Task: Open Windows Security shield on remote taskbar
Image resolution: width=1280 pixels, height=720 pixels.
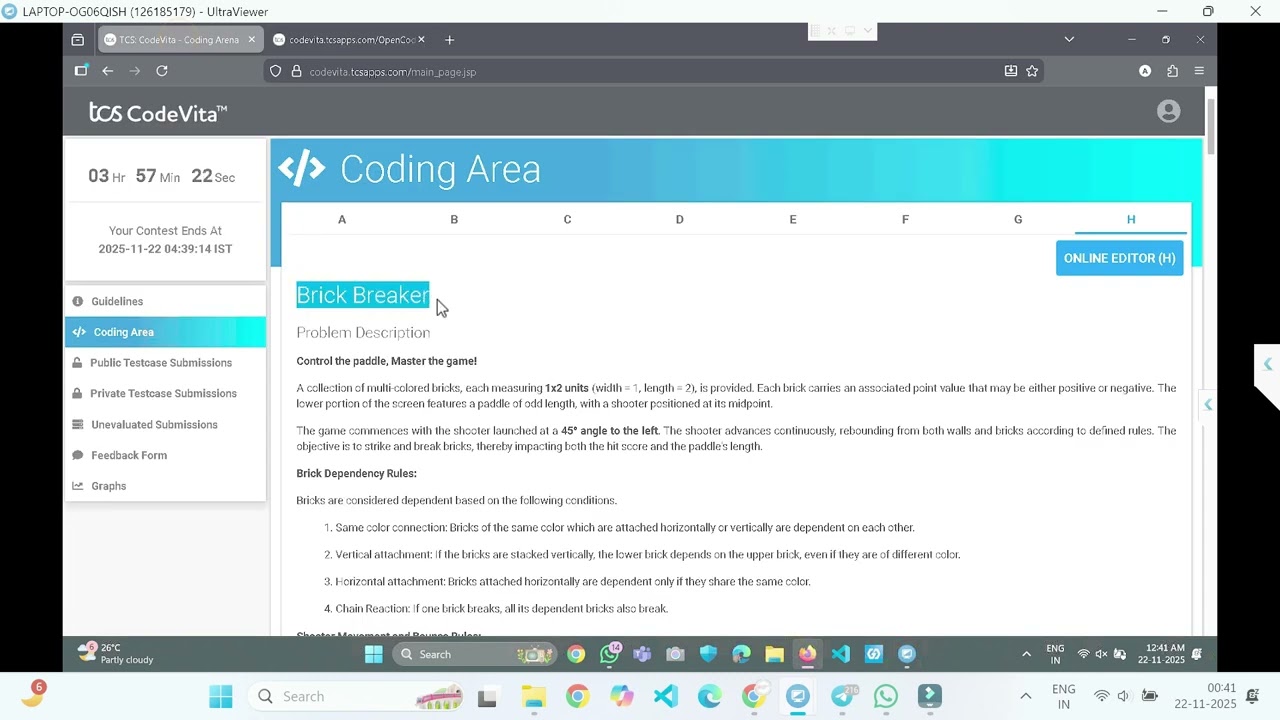Action: [x=708, y=654]
